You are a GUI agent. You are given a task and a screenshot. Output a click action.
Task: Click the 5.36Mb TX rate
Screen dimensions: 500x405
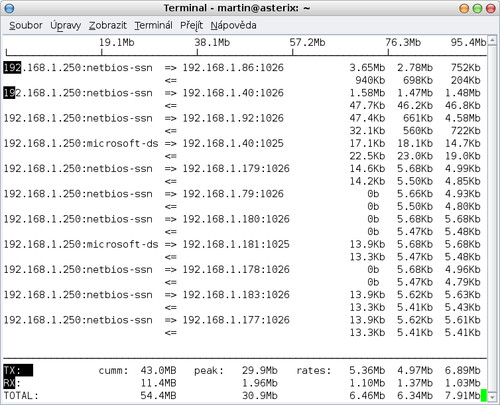pyautogui.click(x=367, y=371)
